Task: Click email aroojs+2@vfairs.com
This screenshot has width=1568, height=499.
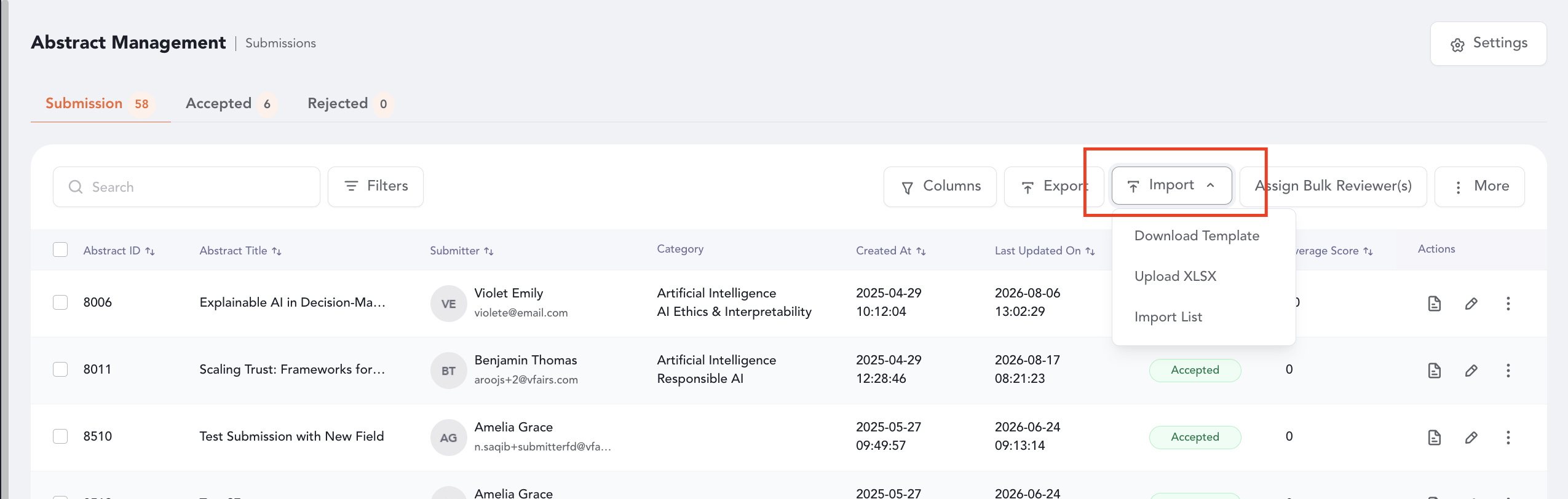Action: click(x=526, y=380)
